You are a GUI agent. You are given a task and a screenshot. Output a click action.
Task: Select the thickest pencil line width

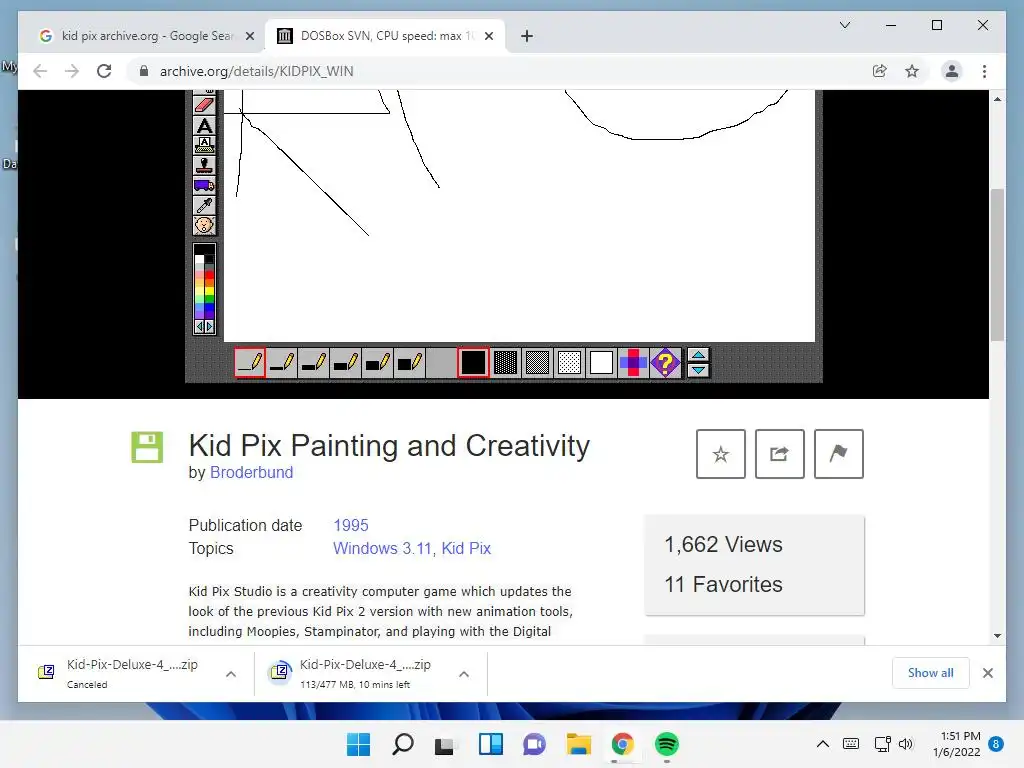[409, 362]
